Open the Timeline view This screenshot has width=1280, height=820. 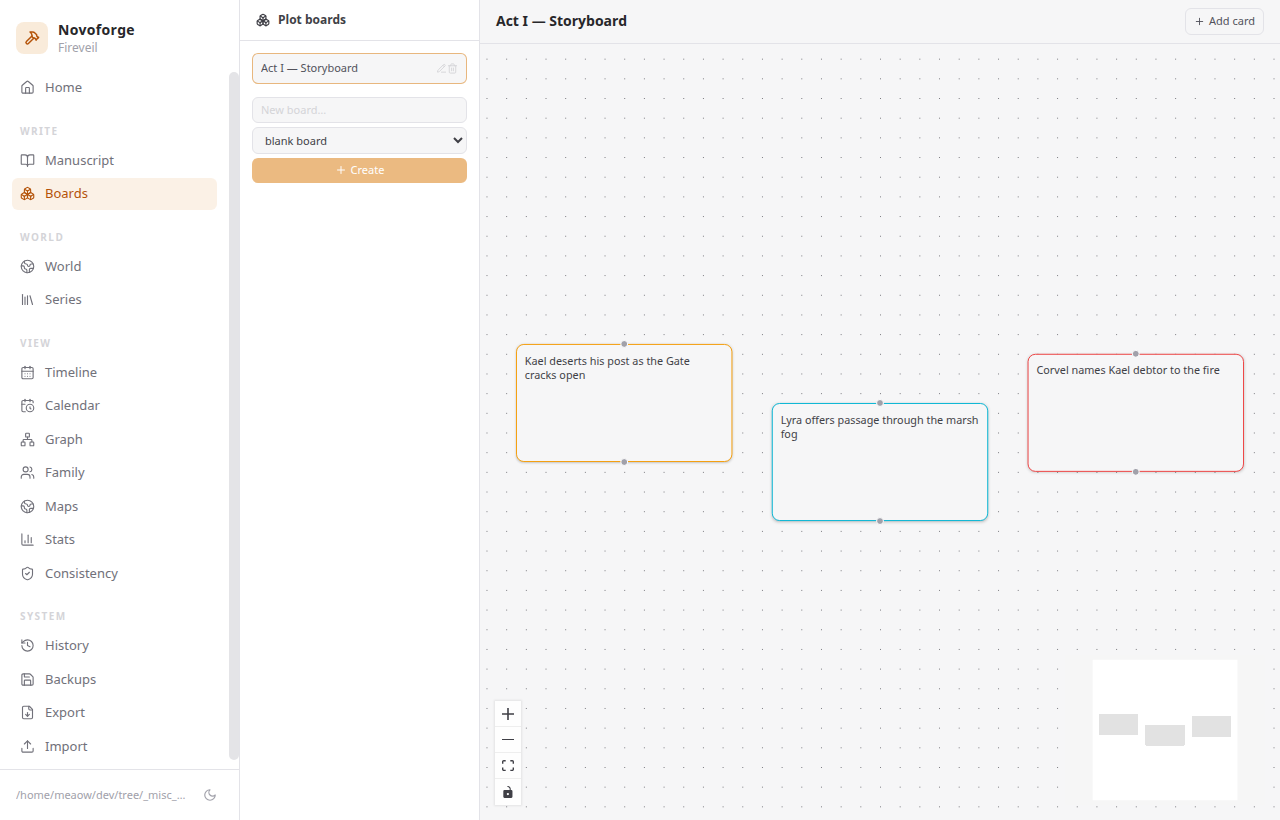pos(114,373)
